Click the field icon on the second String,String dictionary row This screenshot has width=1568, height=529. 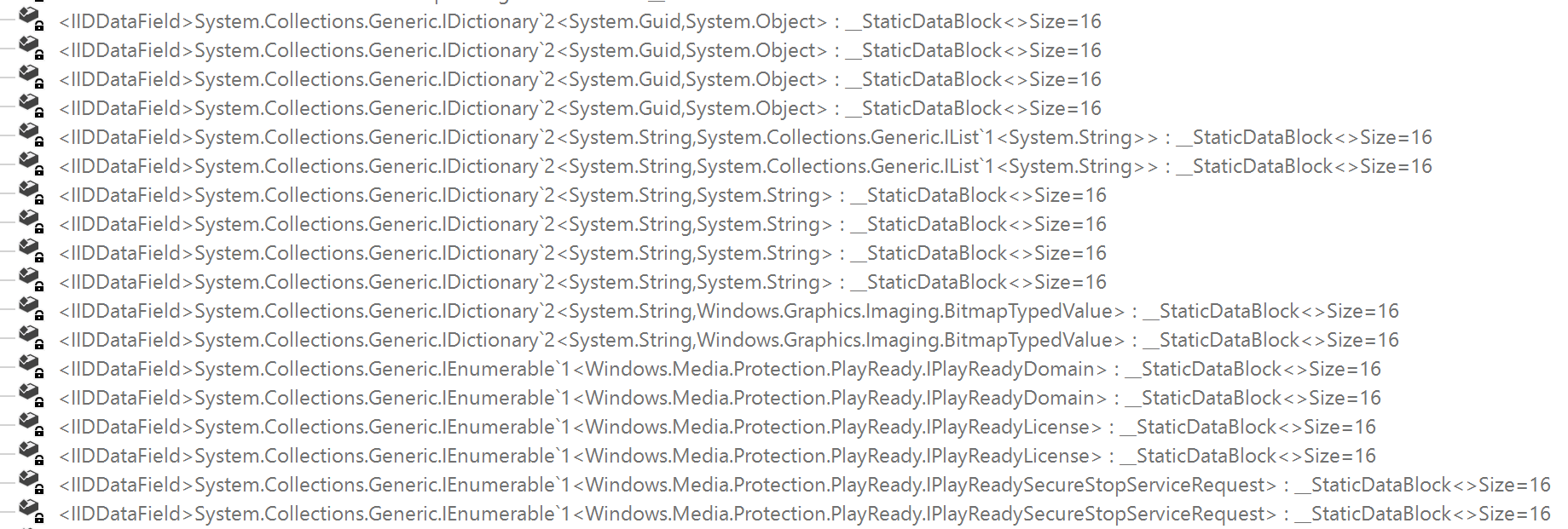pos(32,221)
